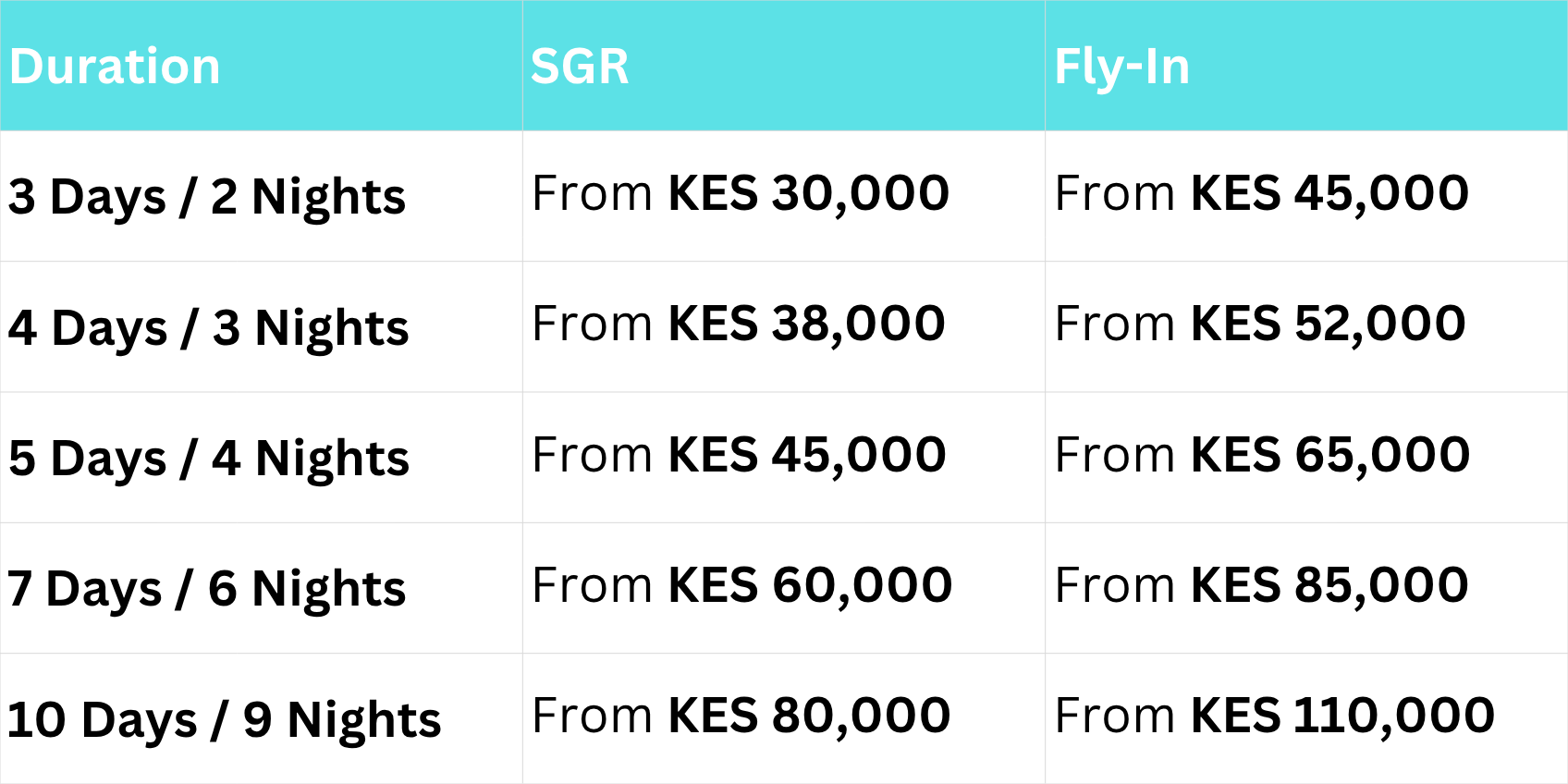
Task: Click the Fly-In price KES 65,000
Action: 1330,455
